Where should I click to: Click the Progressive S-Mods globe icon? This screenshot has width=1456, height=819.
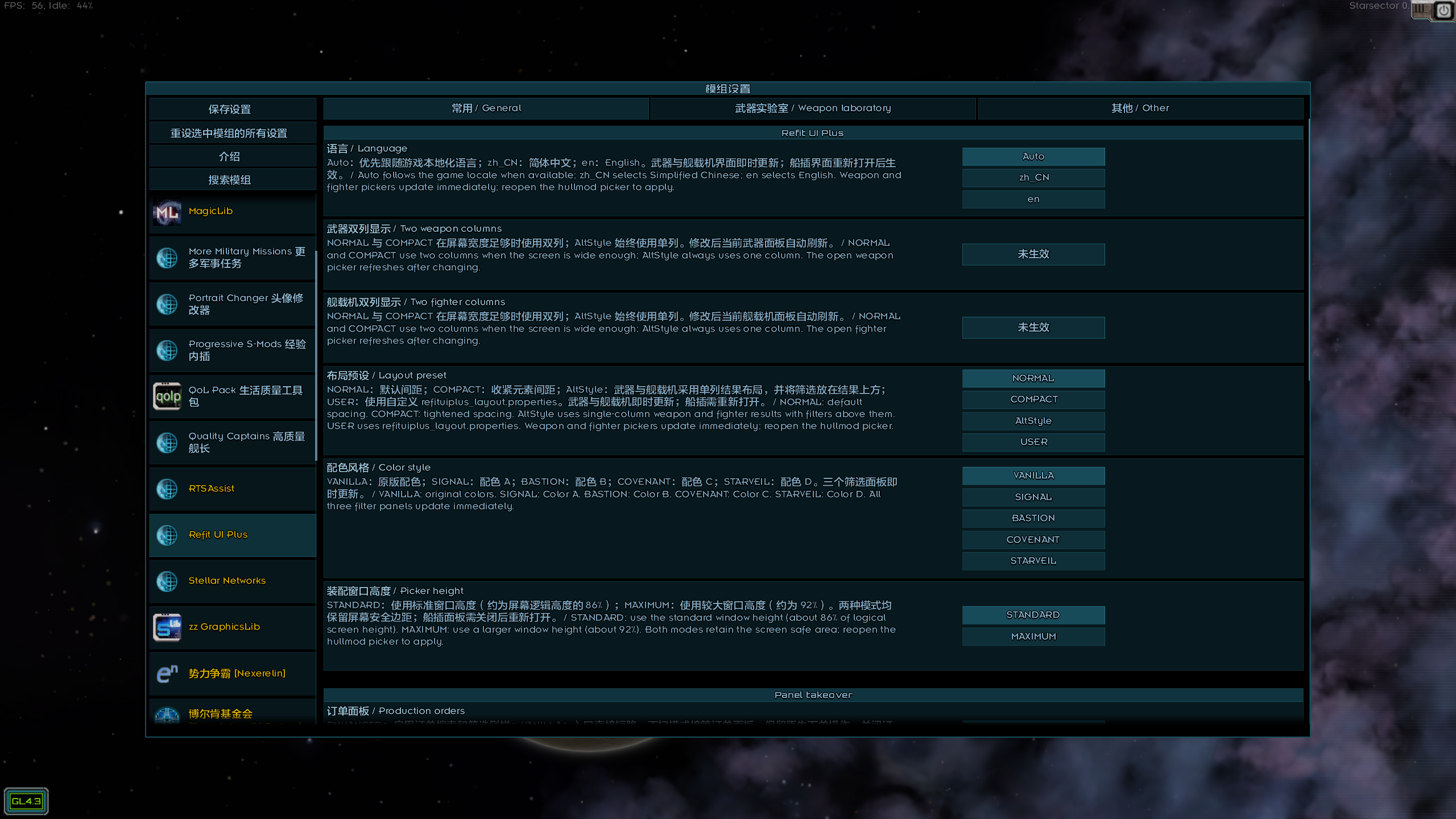tap(167, 350)
